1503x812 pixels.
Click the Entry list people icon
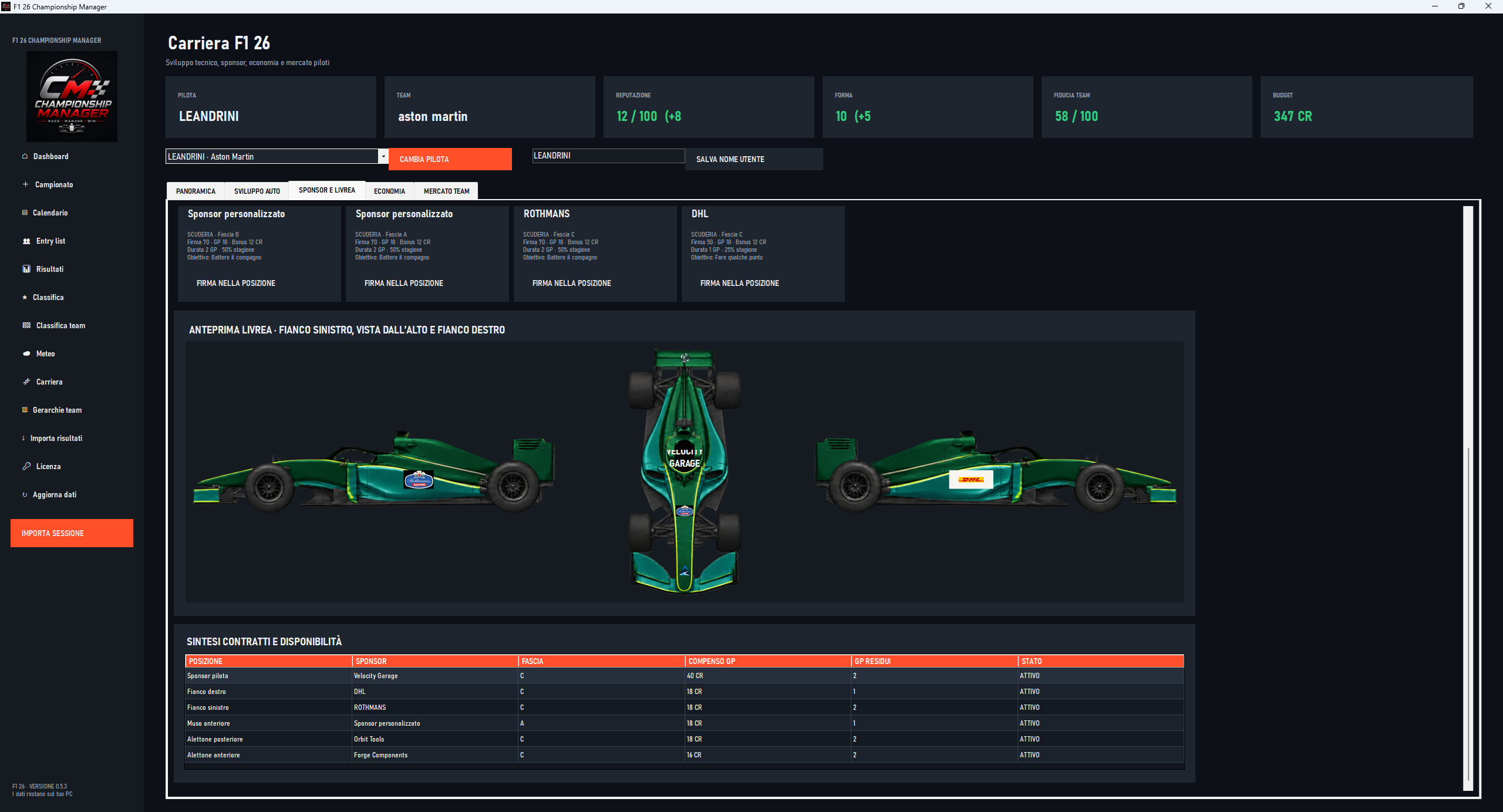[x=26, y=241]
